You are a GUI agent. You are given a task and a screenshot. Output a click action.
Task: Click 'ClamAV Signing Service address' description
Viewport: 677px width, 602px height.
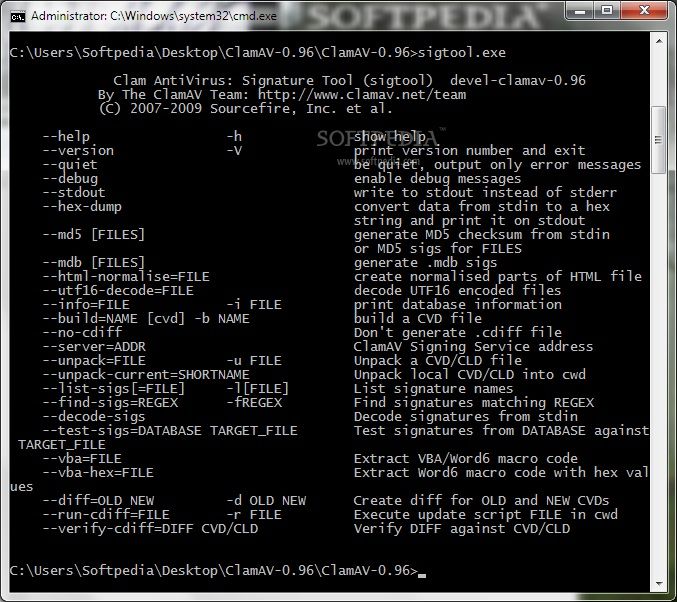(x=474, y=346)
